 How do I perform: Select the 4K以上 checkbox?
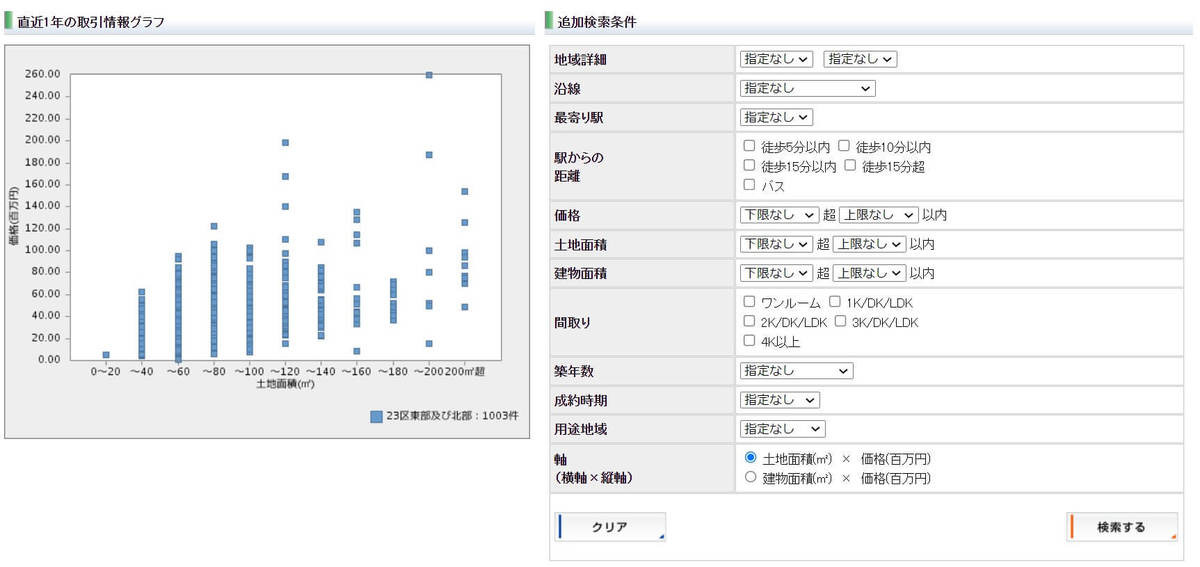(x=749, y=340)
